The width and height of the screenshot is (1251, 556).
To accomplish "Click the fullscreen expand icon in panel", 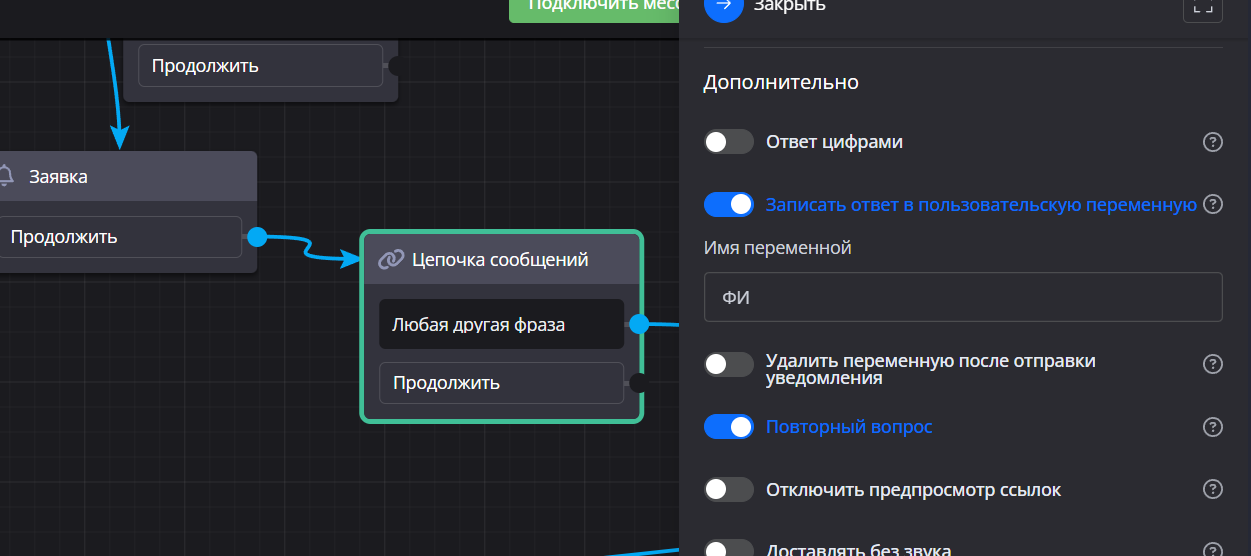I will (x=1202, y=6).
